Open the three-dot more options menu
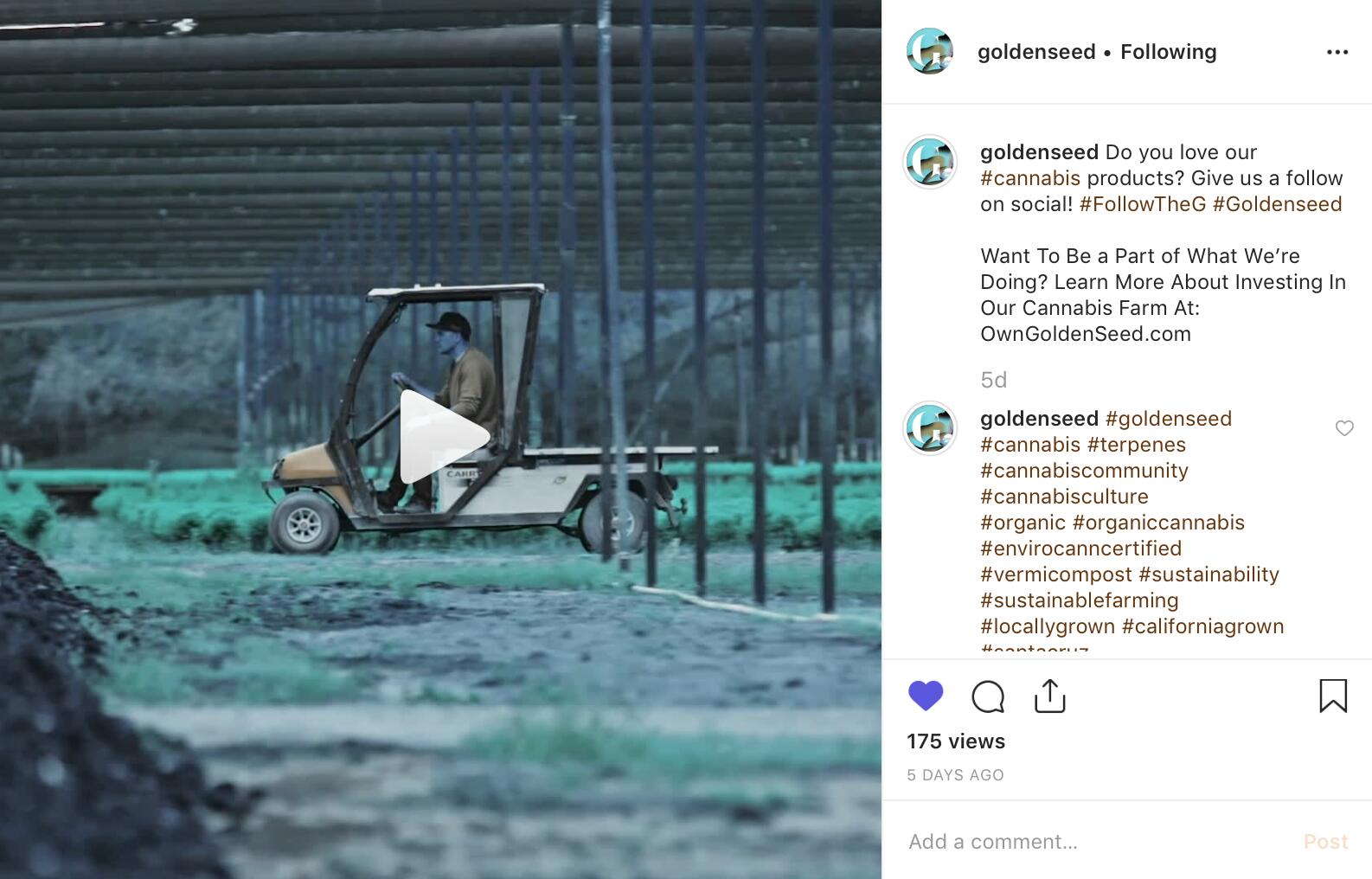The image size is (1372, 879). [x=1337, y=52]
